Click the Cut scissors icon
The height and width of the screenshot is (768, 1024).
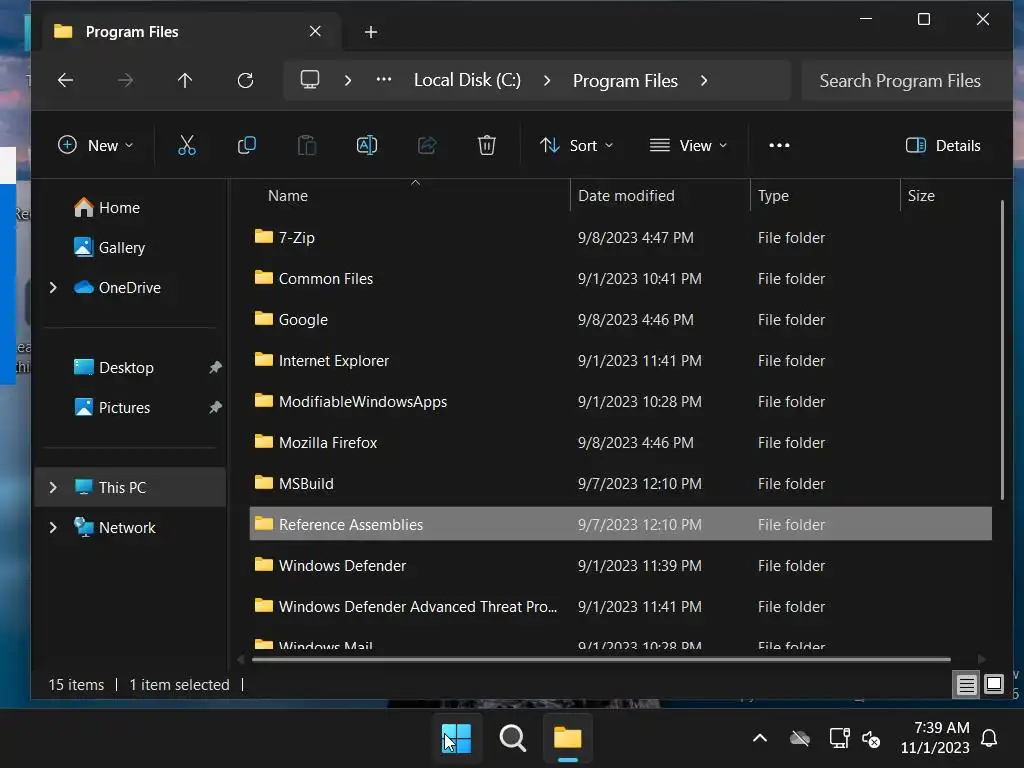point(187,145)
